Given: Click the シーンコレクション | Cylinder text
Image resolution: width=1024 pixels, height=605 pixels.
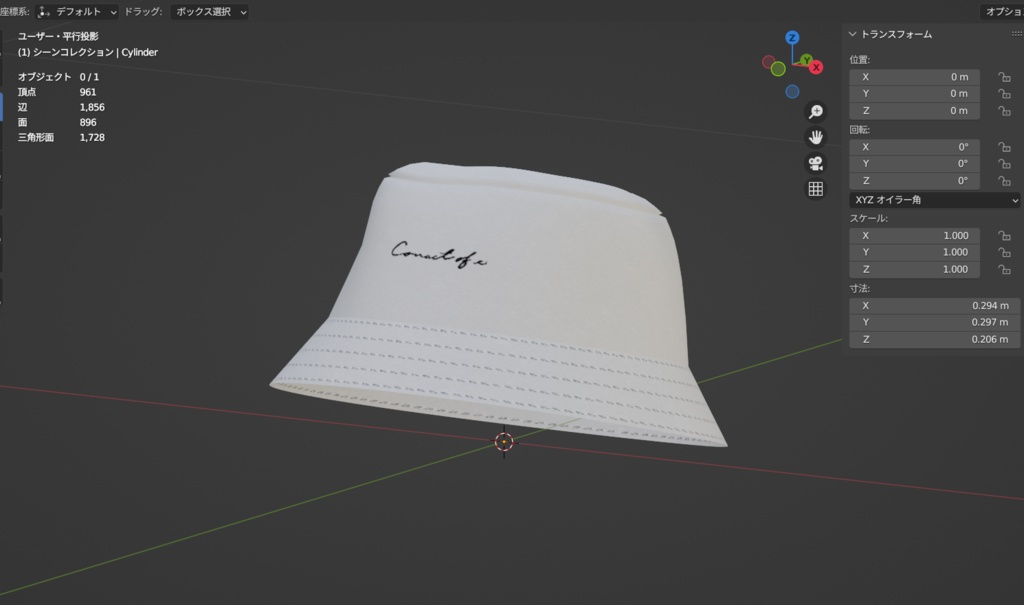Looking at the screenshot, I should [x=95, y=52].
